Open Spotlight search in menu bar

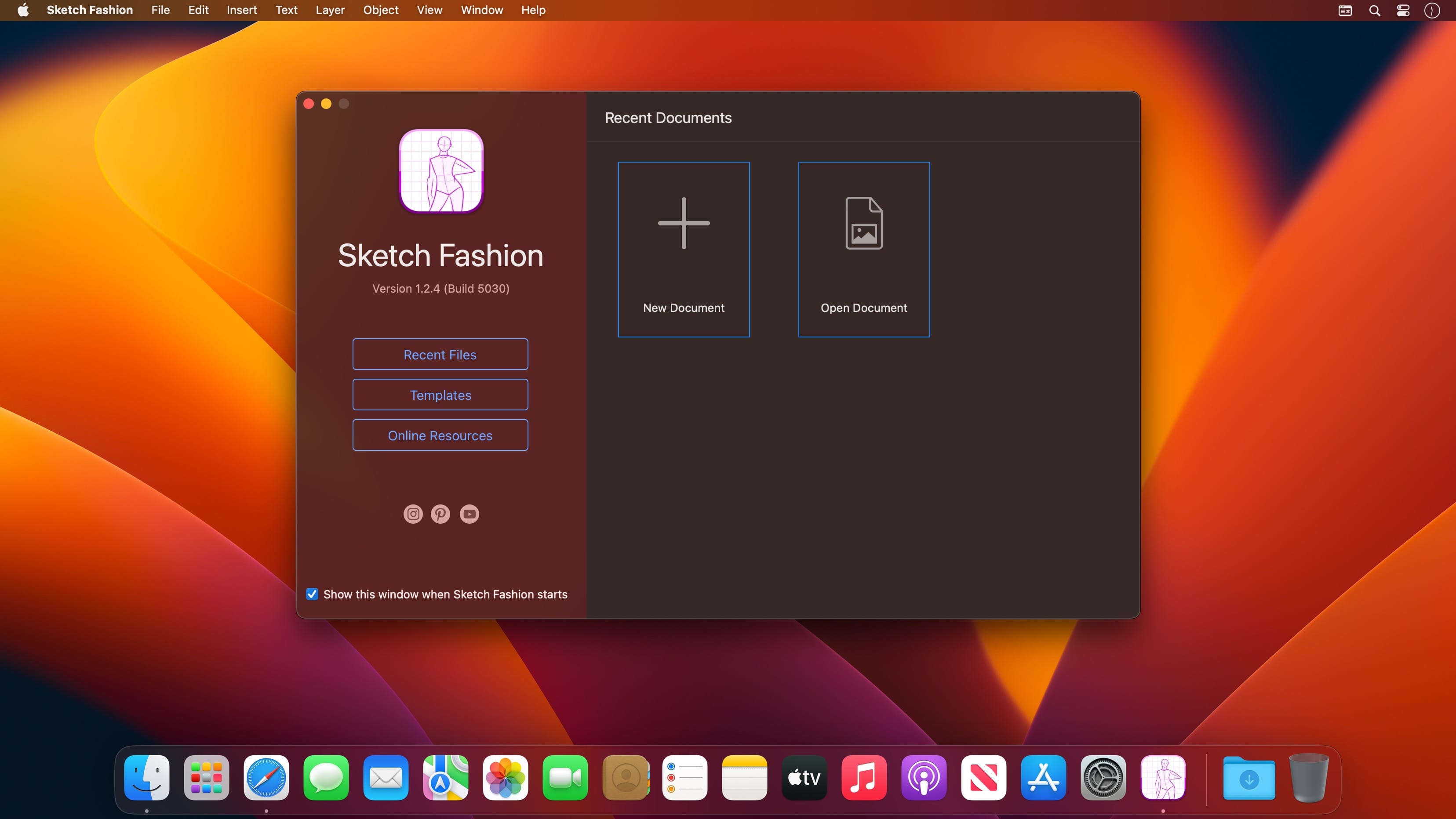1375,10
